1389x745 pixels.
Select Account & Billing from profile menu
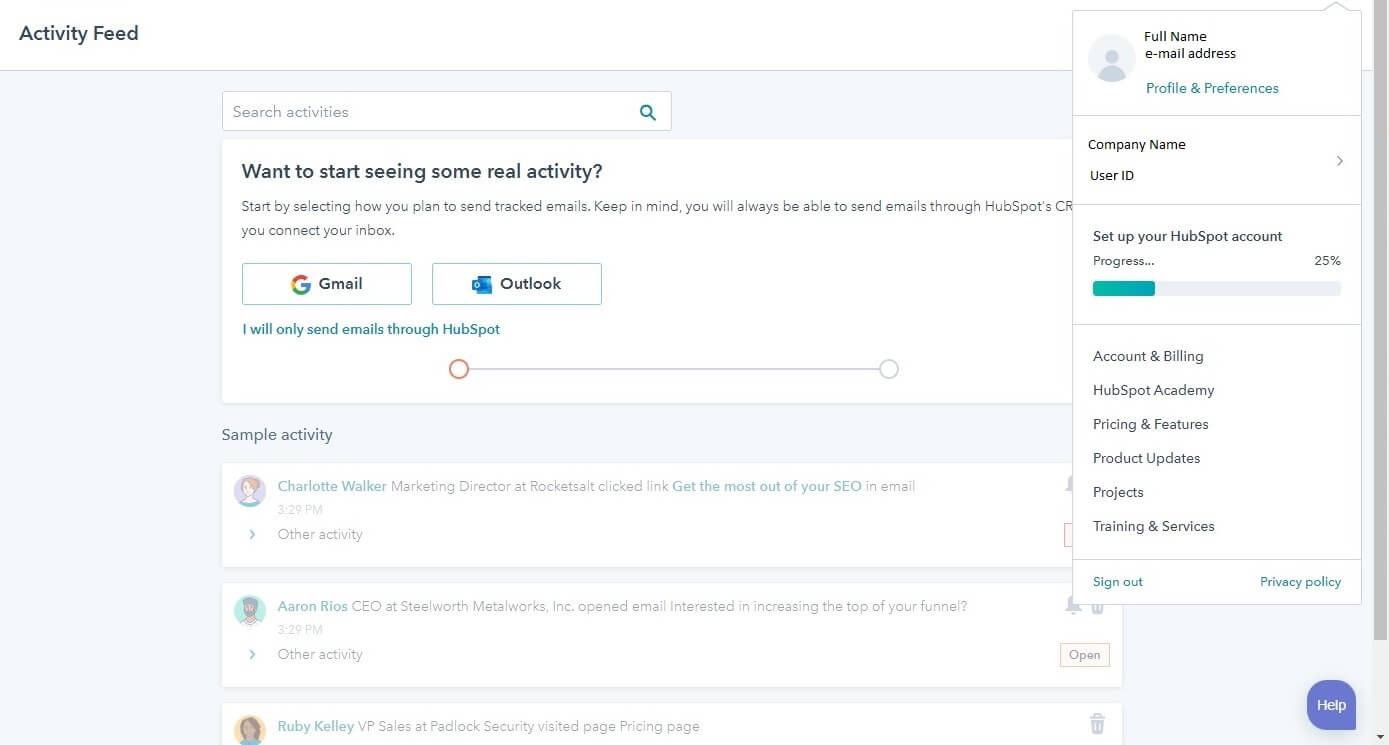click(x=1148, y=356)
